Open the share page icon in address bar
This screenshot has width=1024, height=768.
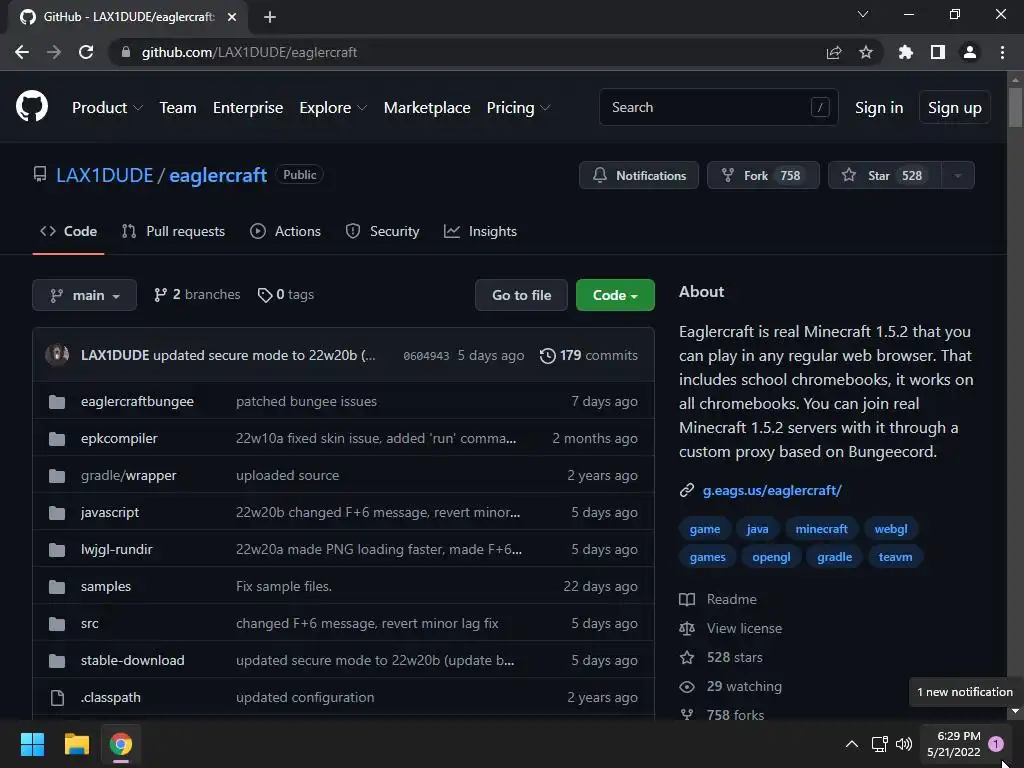[834, 52]
